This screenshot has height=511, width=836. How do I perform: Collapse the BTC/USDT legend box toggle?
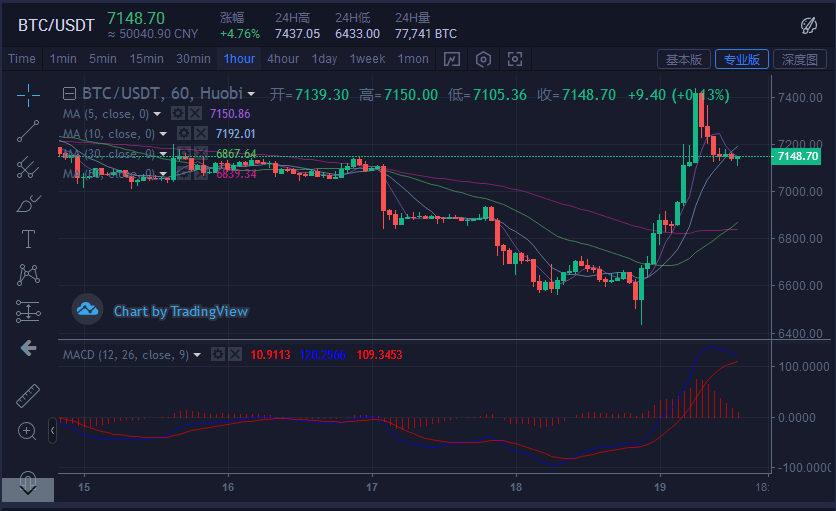[x=69, y=95]
